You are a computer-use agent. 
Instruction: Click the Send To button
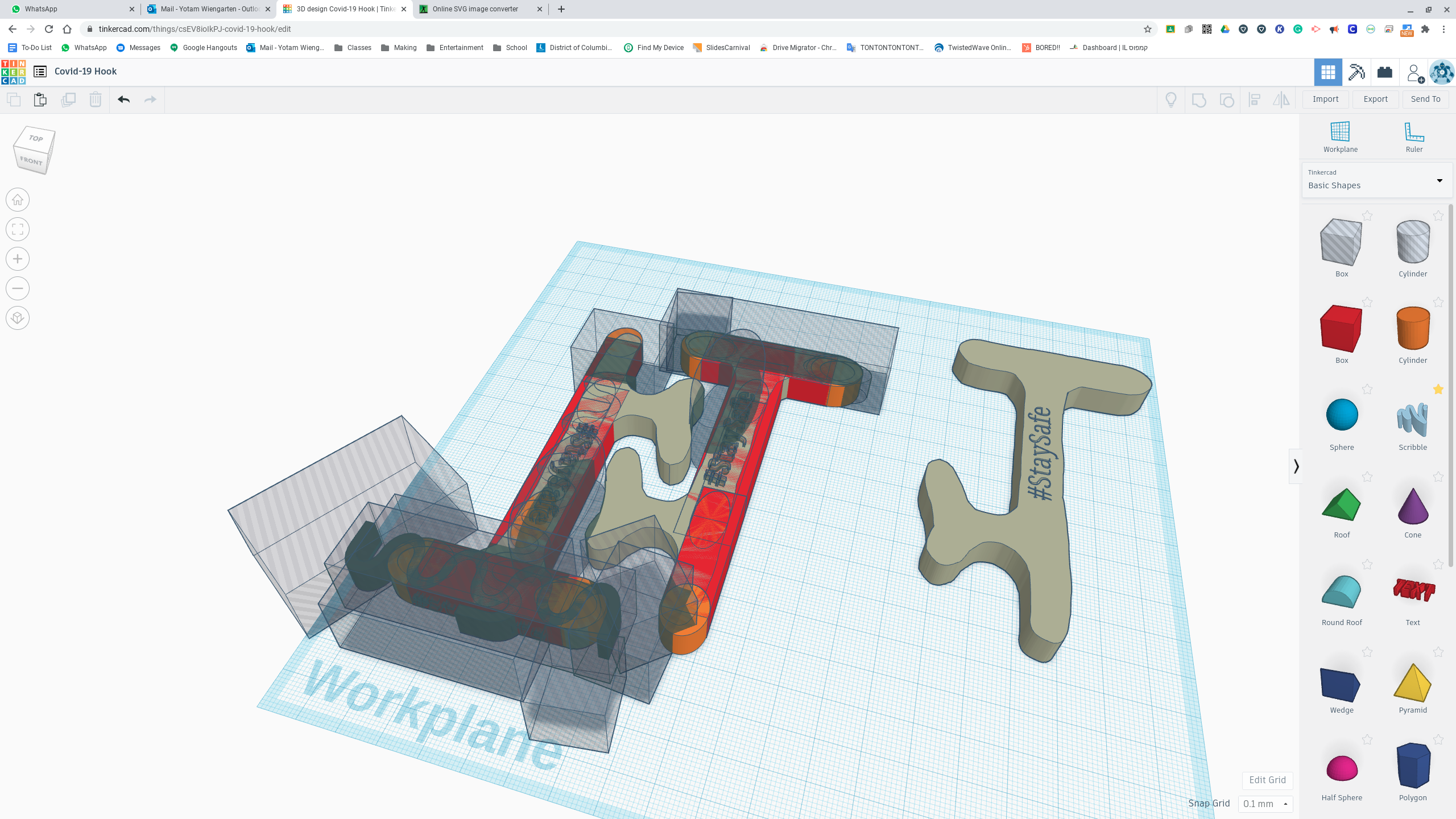tap(1426, 99)
